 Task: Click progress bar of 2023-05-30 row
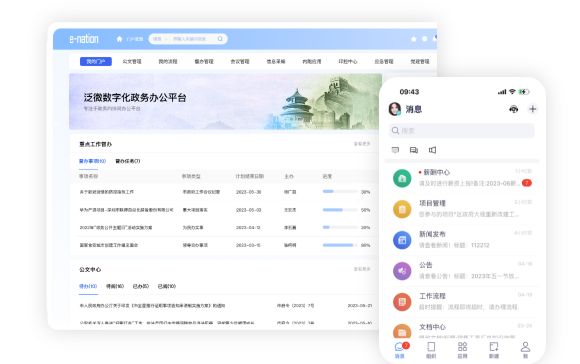[340, 192]
